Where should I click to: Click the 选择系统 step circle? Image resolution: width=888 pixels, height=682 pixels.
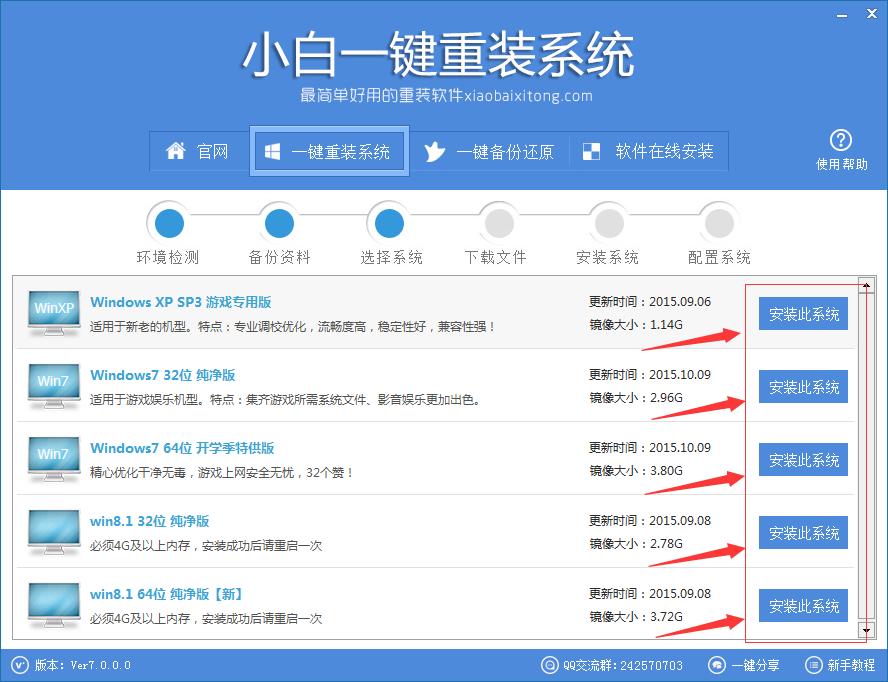[x=390, y=223]
